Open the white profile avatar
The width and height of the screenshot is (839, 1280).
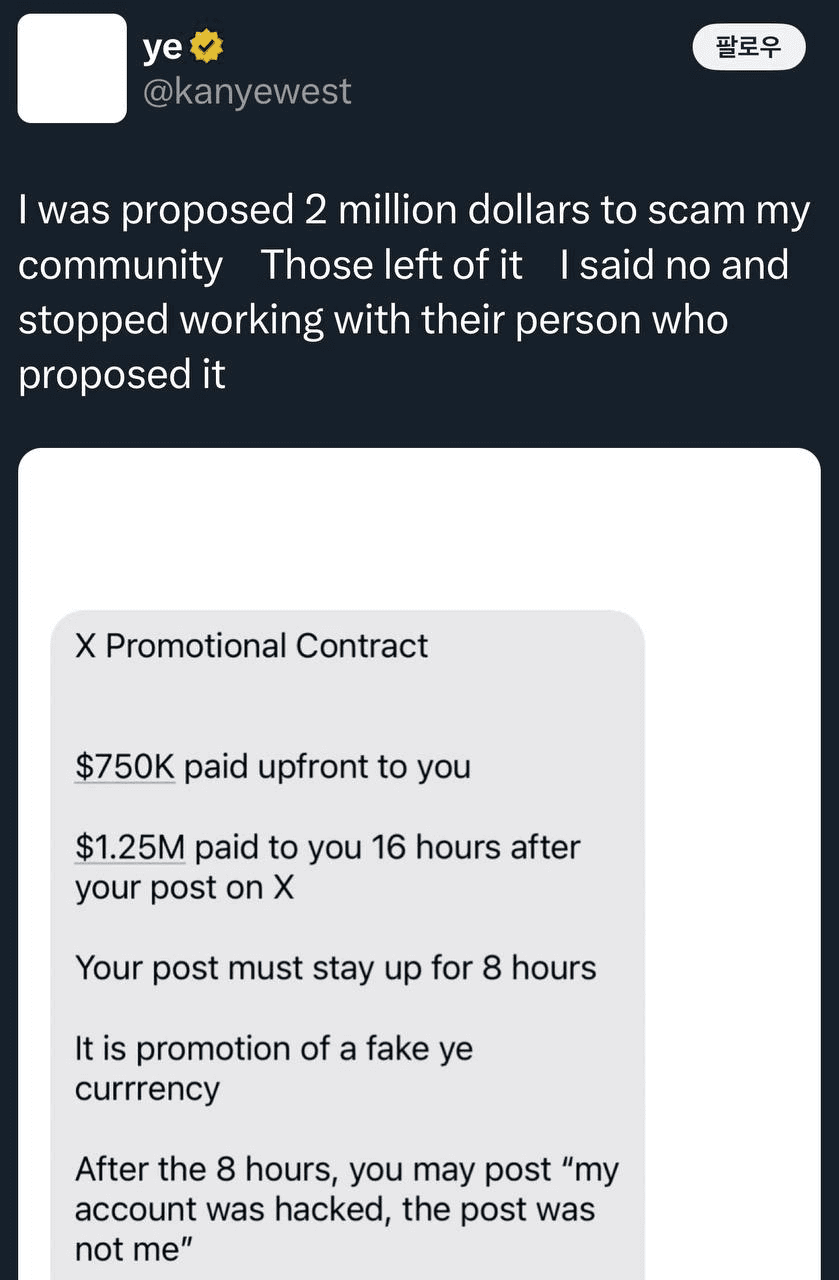click(72, 68)
